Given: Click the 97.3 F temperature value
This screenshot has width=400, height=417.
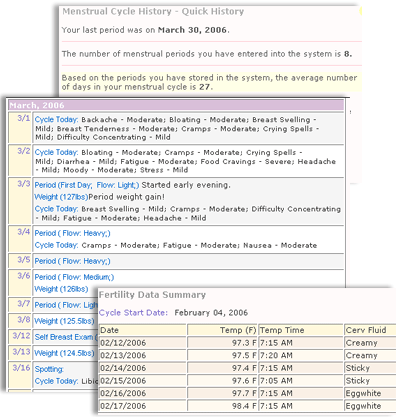Looking at the screenshot, I should point(244,343).
